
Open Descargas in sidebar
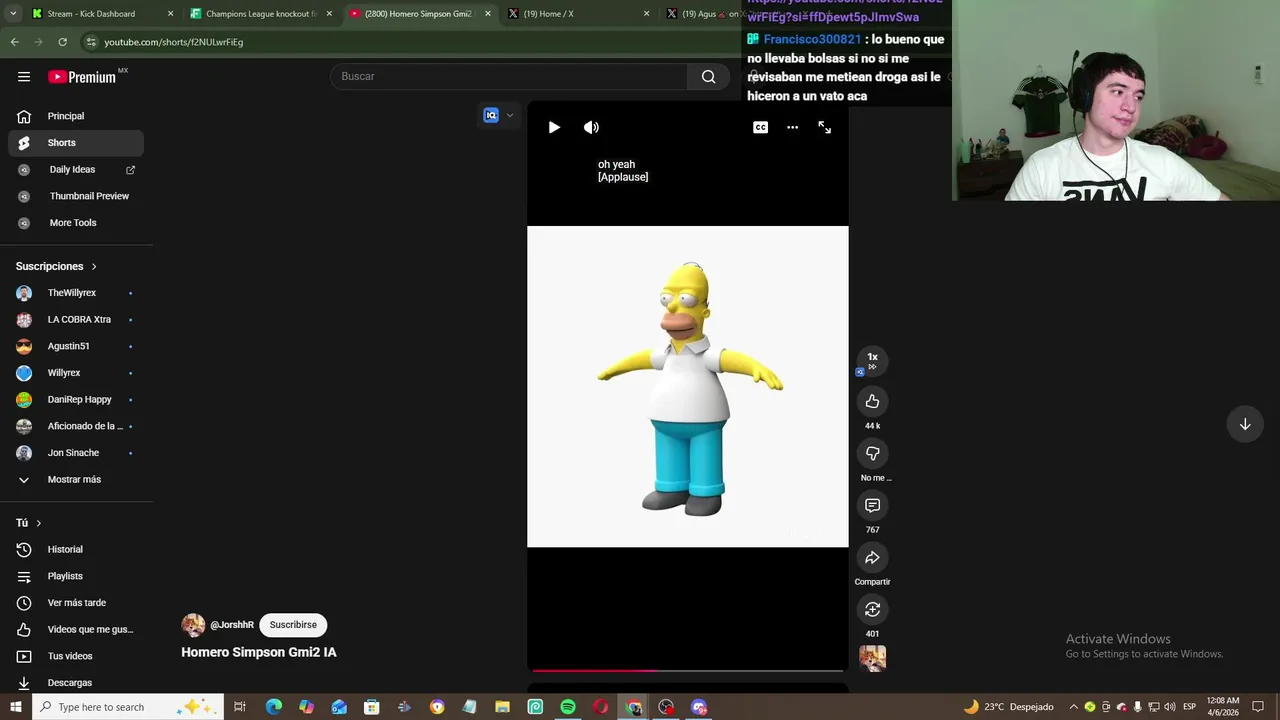pos(76,682)
